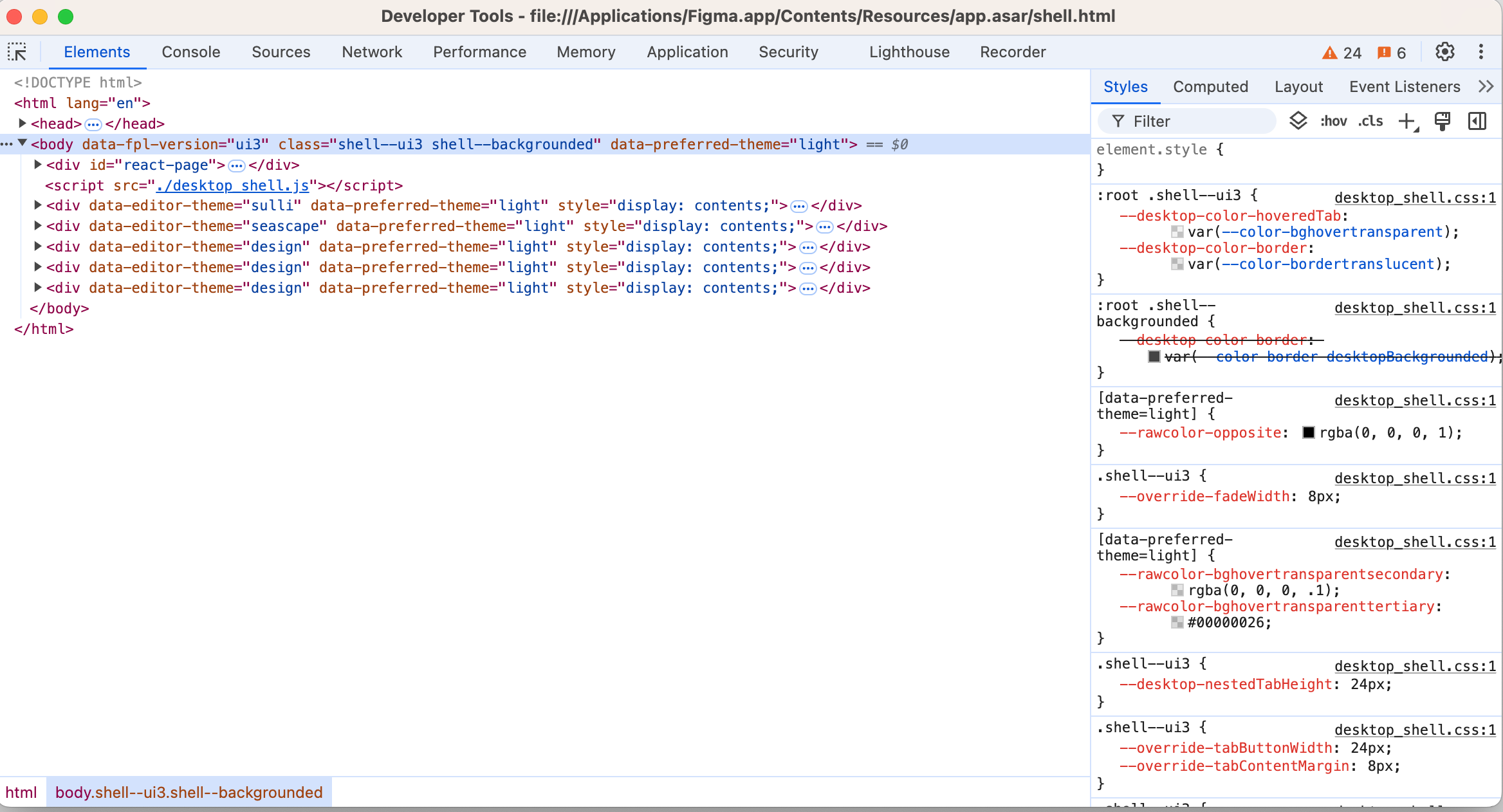Viewport: 1503px width, 812px height.
Task: Collapse the body element
Action: pos(23,143)
